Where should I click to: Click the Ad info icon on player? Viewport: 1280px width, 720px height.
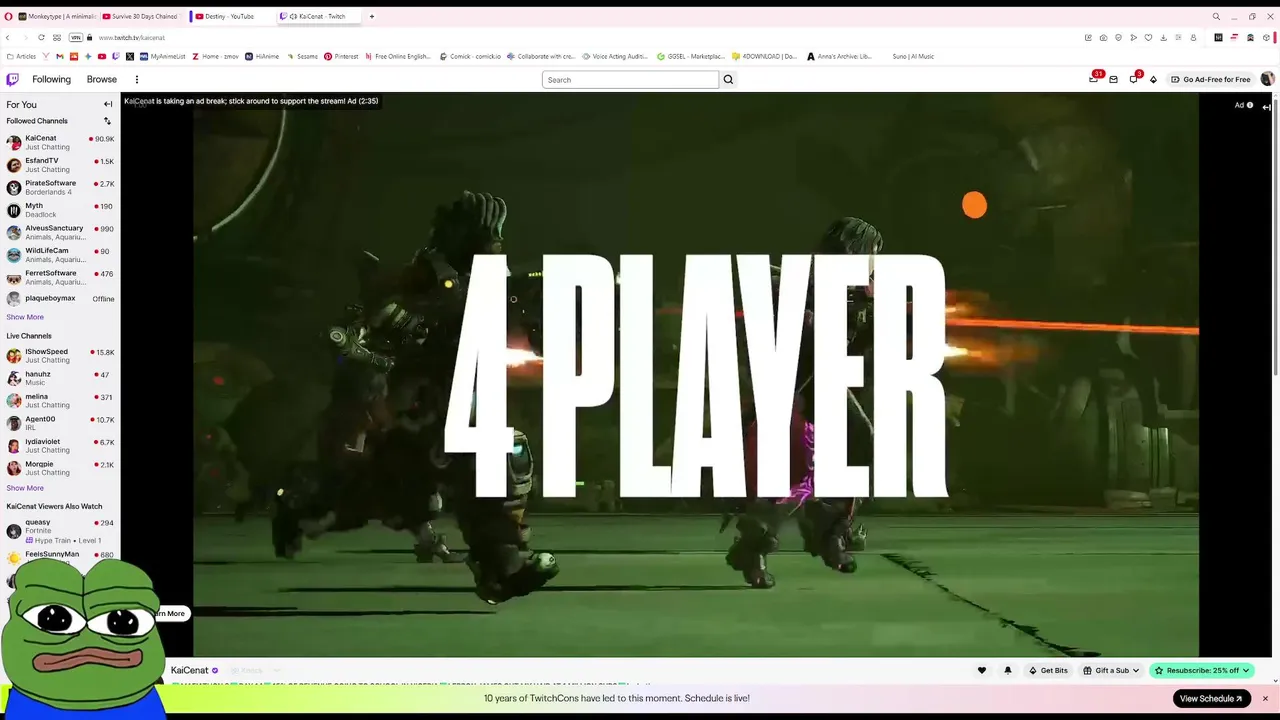tap(1250, 105)
